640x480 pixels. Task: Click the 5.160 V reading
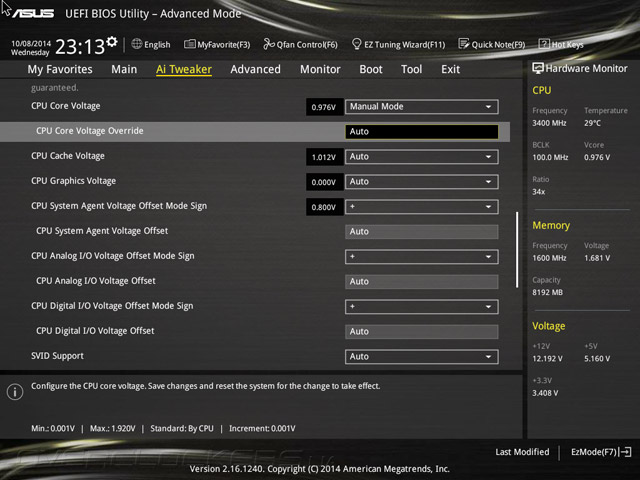click(597, 358)
